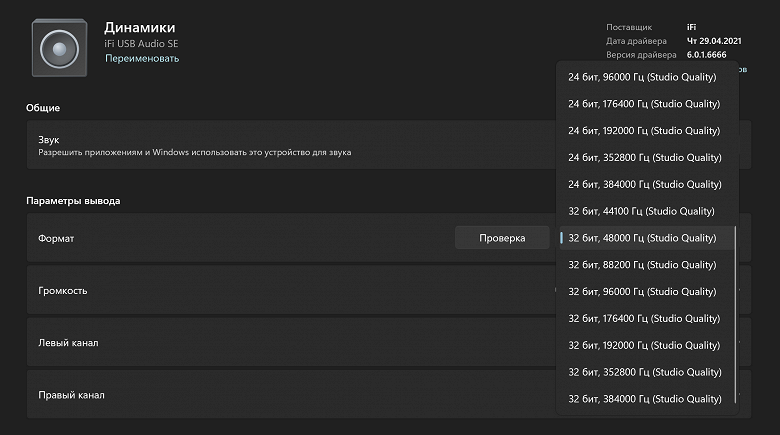Click the format list scrollbar

pos(737,310)
